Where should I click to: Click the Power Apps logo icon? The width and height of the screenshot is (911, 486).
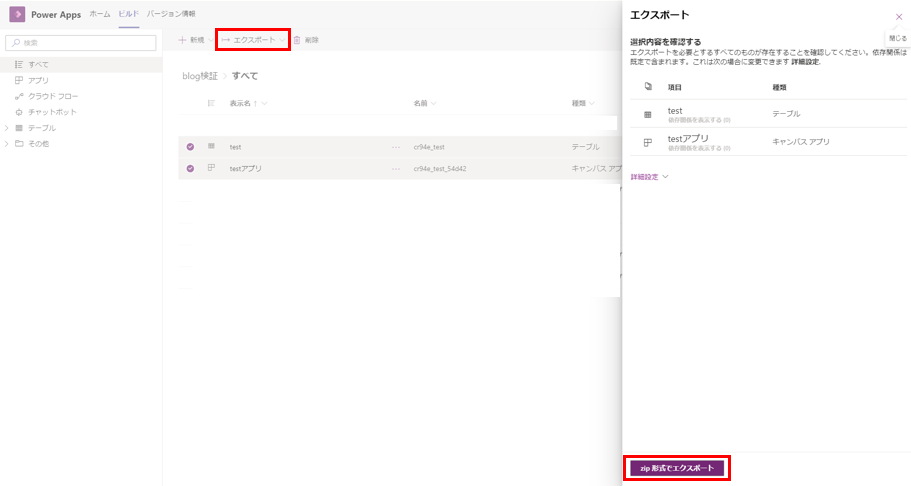coord(17,15)
